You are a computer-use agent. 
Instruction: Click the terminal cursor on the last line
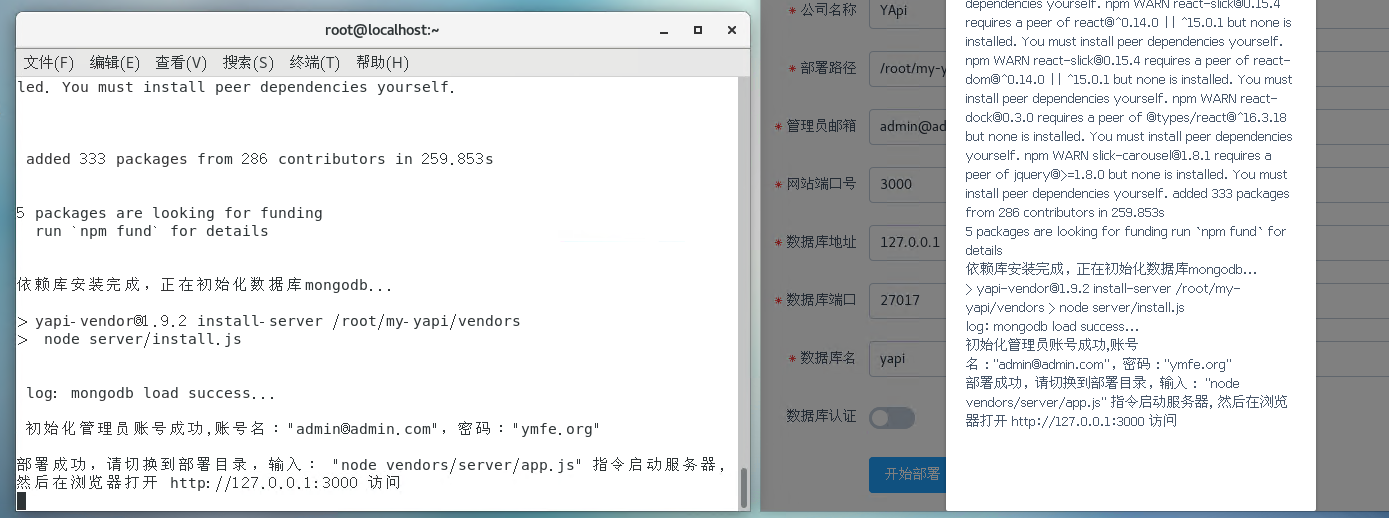click(22, 501)
